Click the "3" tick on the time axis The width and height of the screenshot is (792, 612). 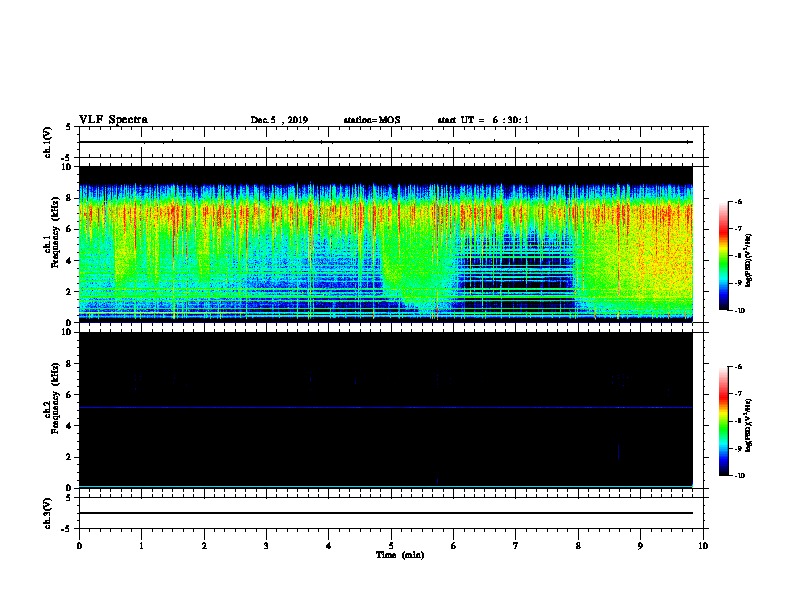click(x=266, y=546)
